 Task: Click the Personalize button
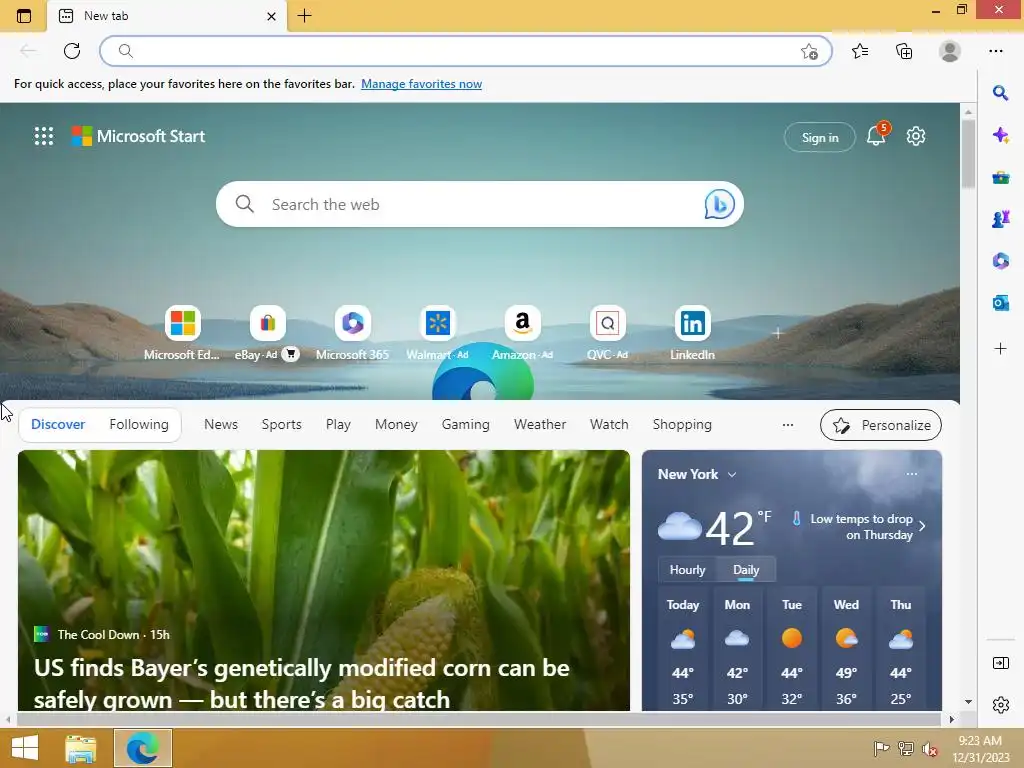(881, 425)
